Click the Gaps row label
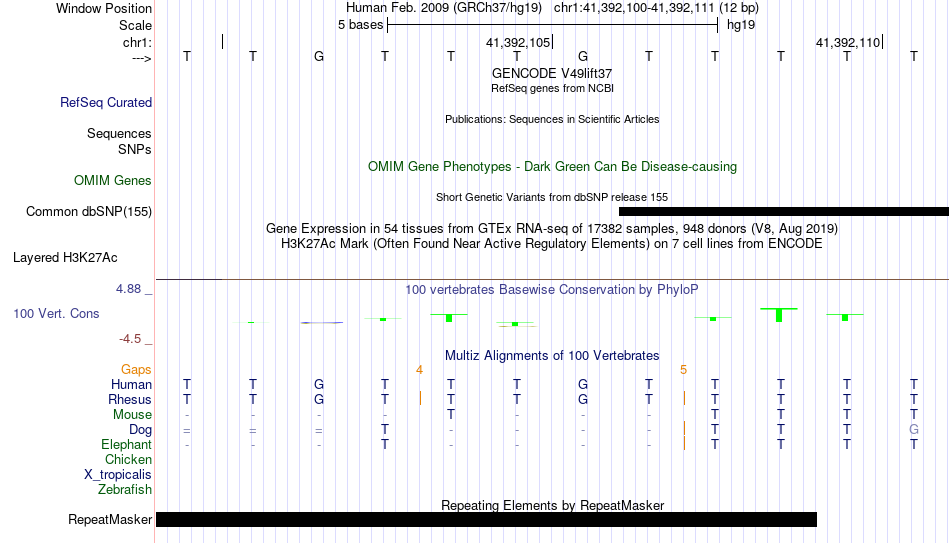950x543 pixels. pos(136,370)
